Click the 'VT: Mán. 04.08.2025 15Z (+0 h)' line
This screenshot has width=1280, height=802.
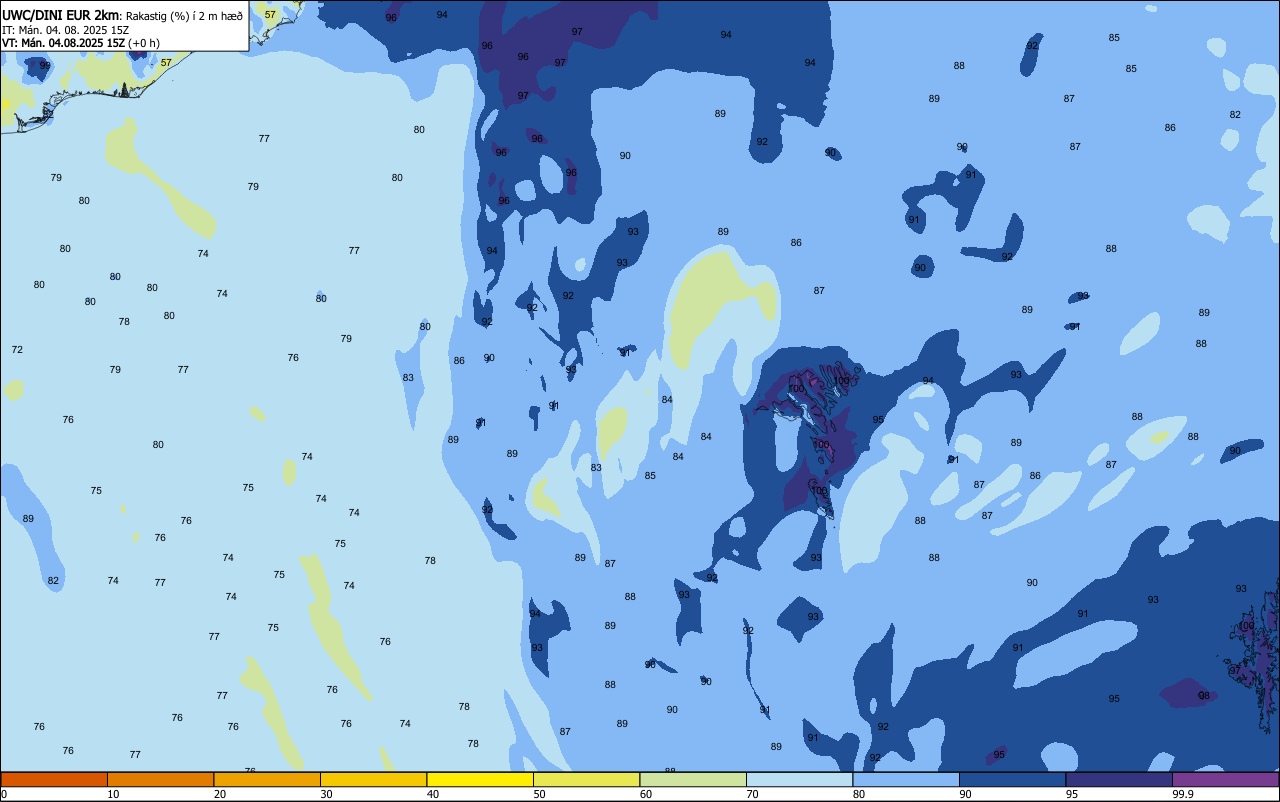point(81,43)
